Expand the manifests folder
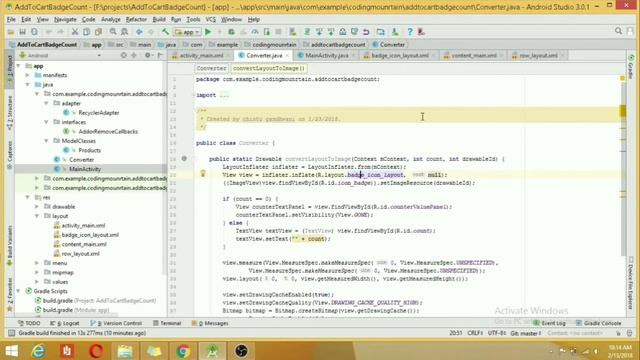 (x=28, y=75)
